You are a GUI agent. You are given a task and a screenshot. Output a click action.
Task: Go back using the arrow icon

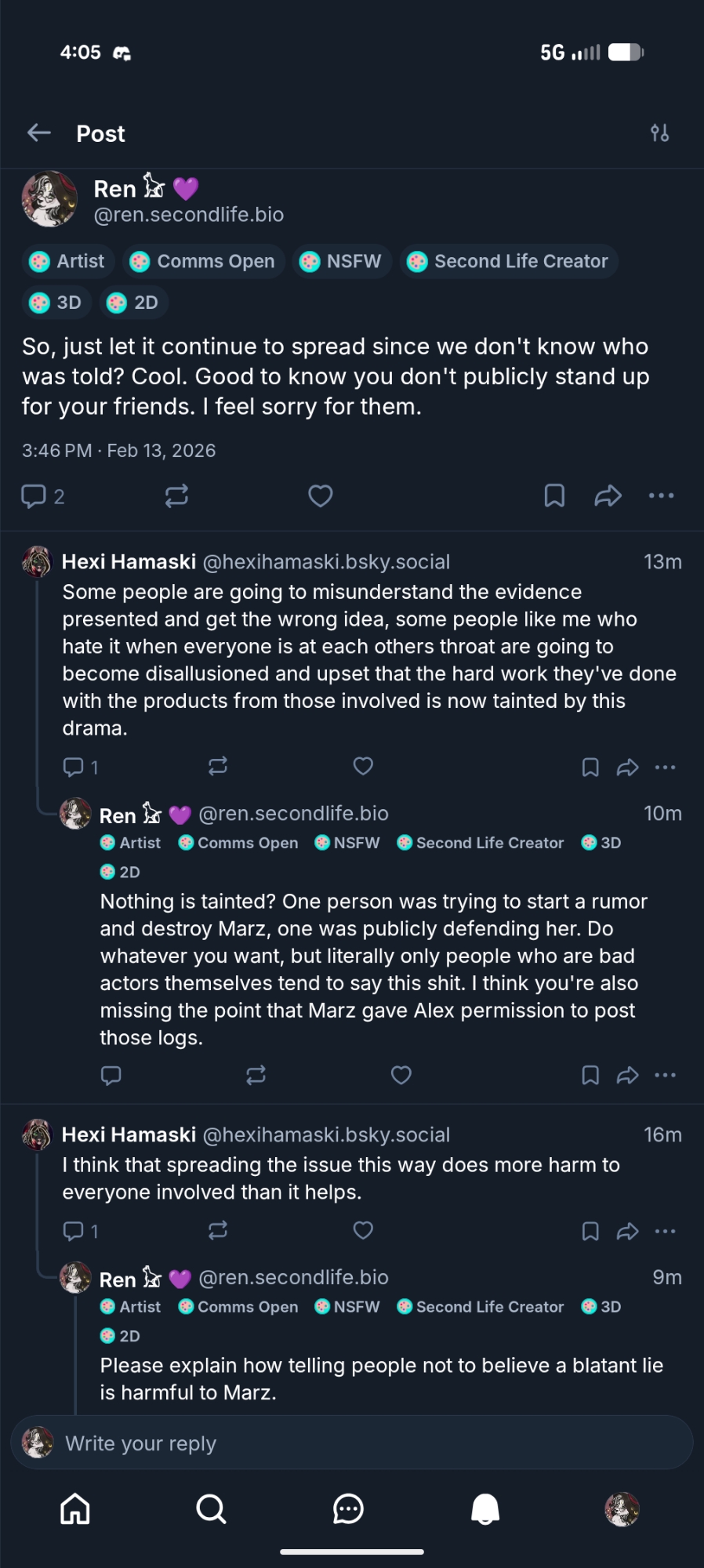(x=39, y=133)
